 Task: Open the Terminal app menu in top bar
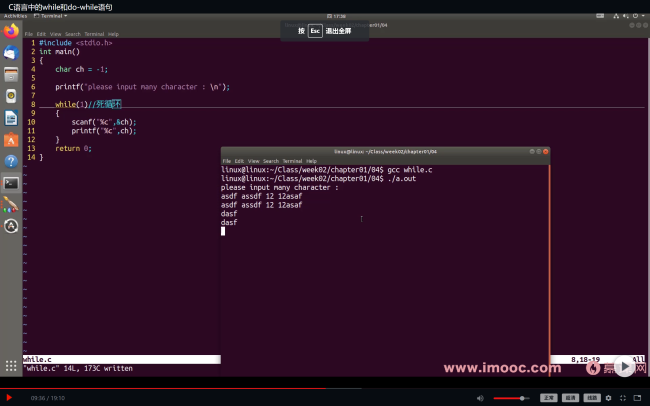(x=51, y=16)
